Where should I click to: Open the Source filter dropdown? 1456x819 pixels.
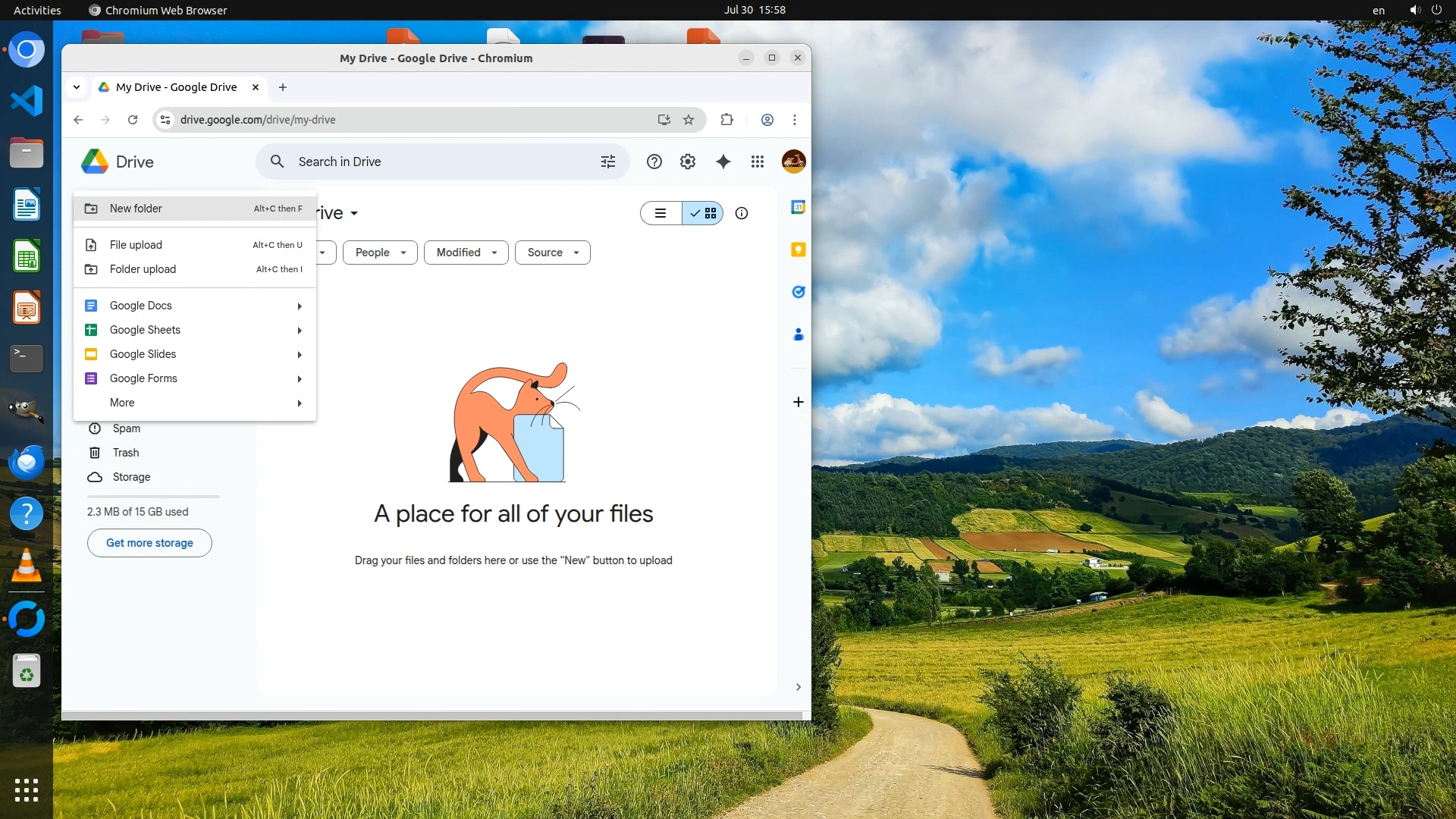[552, 253]
